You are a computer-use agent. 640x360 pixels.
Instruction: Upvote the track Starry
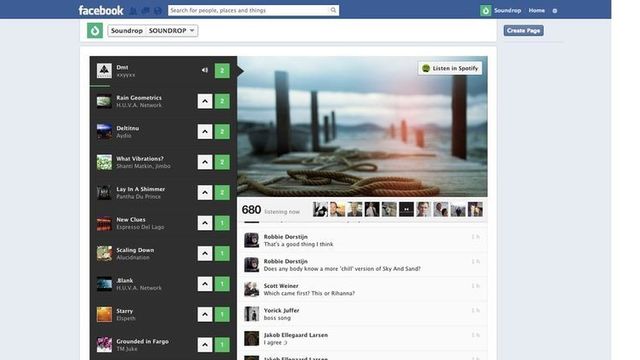pyautogui.click(x=205, y=314)
